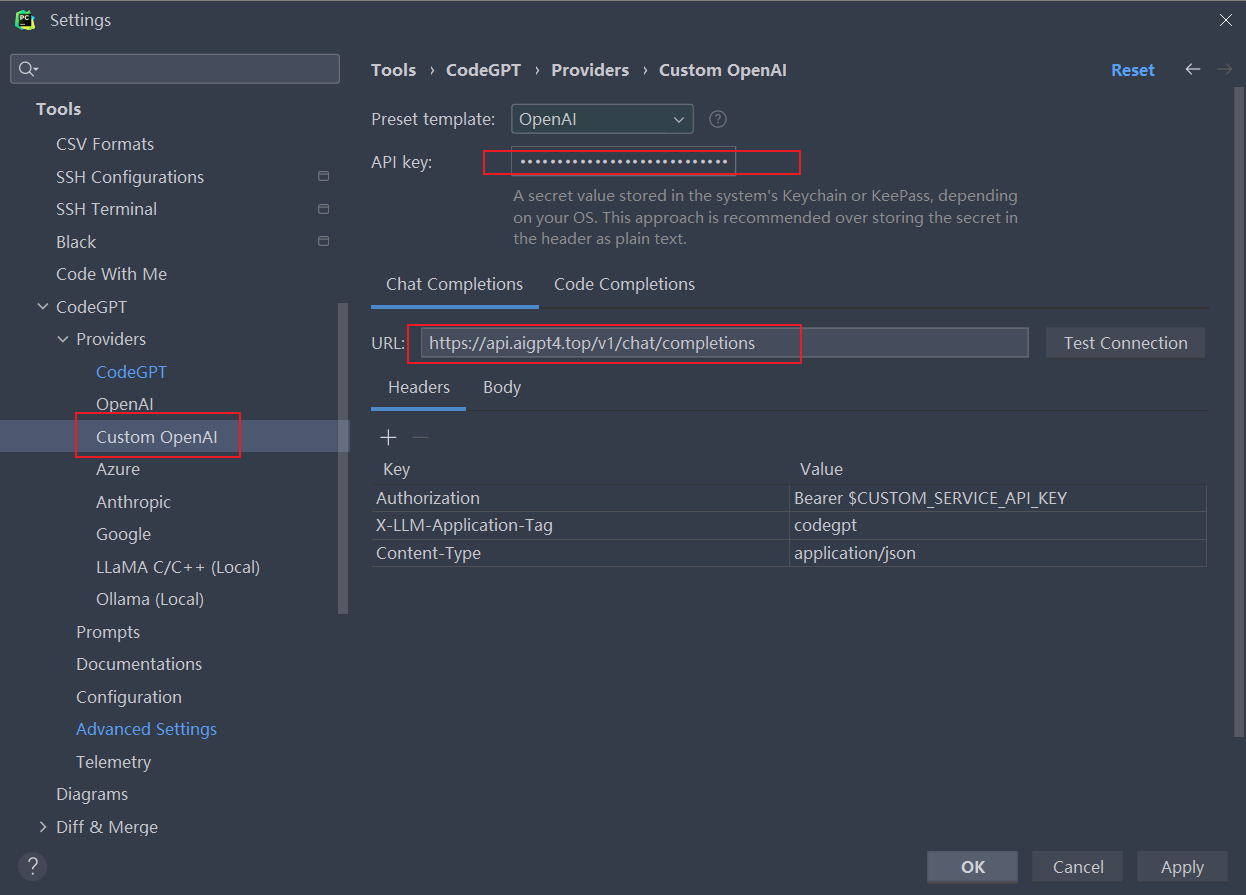Screen dimensions: 1246x895
Task: Navigate forward with the right arrow
Action: [1224, 69]
